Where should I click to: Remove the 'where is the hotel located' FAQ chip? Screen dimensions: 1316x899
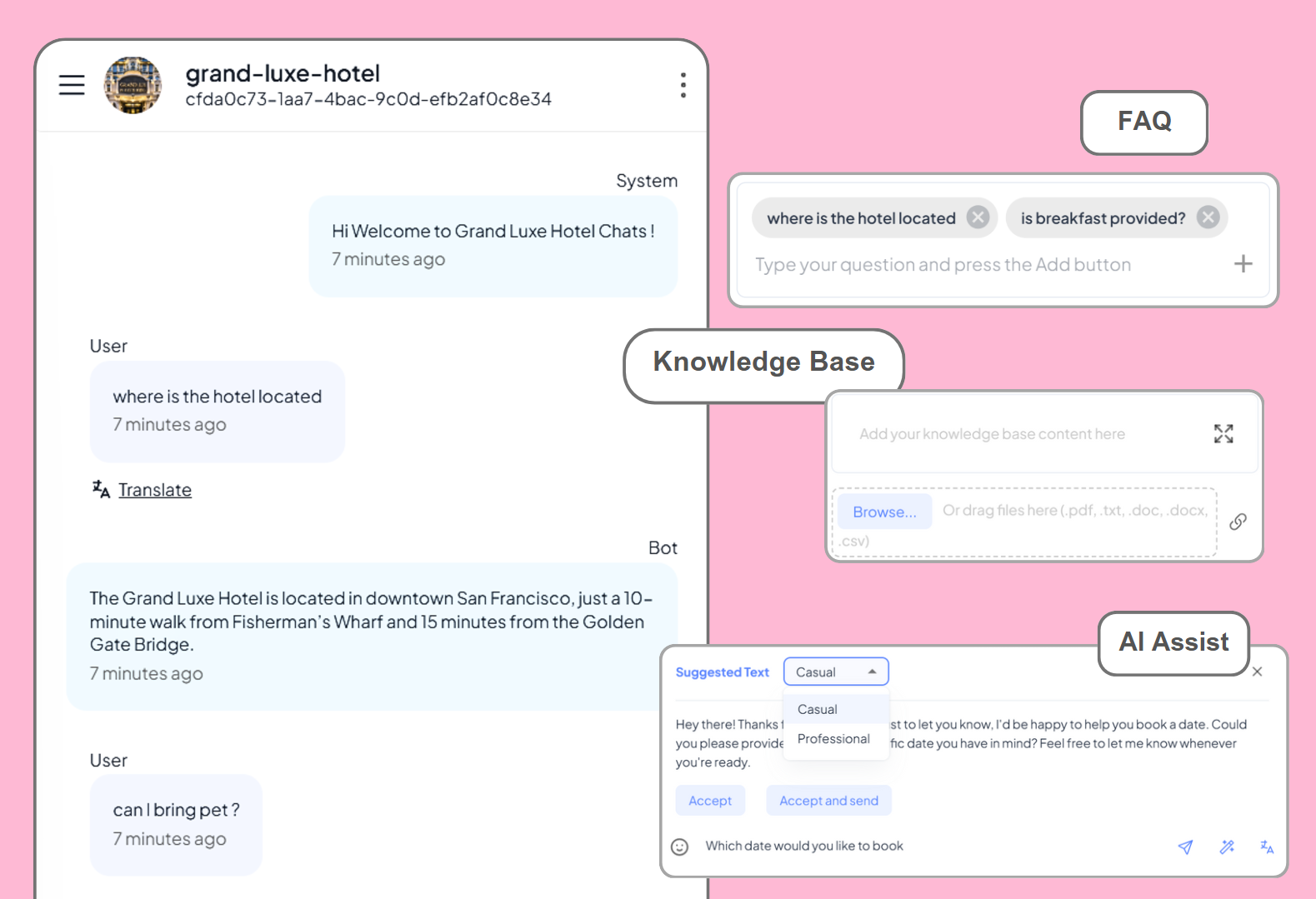click(978, 217)
